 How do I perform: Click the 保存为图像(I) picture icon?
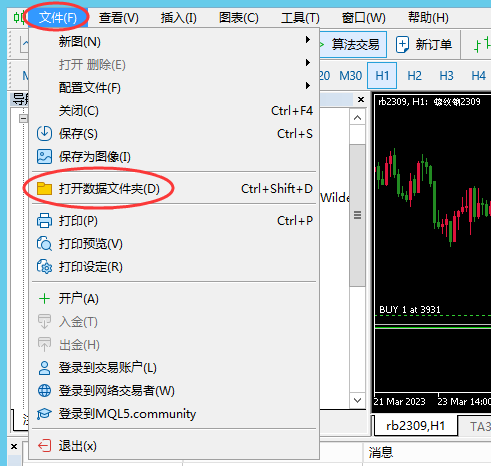(x=44, y=156)
